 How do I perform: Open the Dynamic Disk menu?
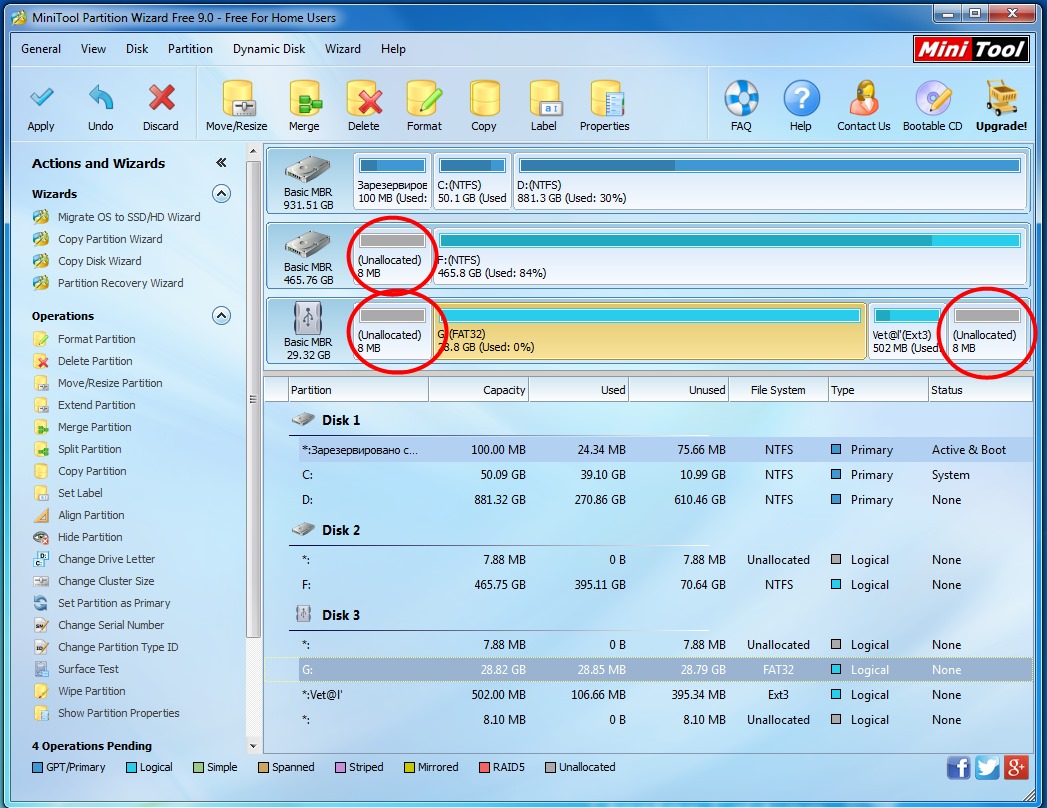(269, 49)
